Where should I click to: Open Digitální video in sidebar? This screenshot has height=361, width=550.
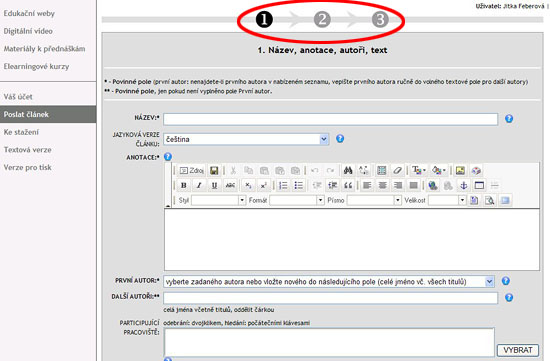click(x=28, y=31)
